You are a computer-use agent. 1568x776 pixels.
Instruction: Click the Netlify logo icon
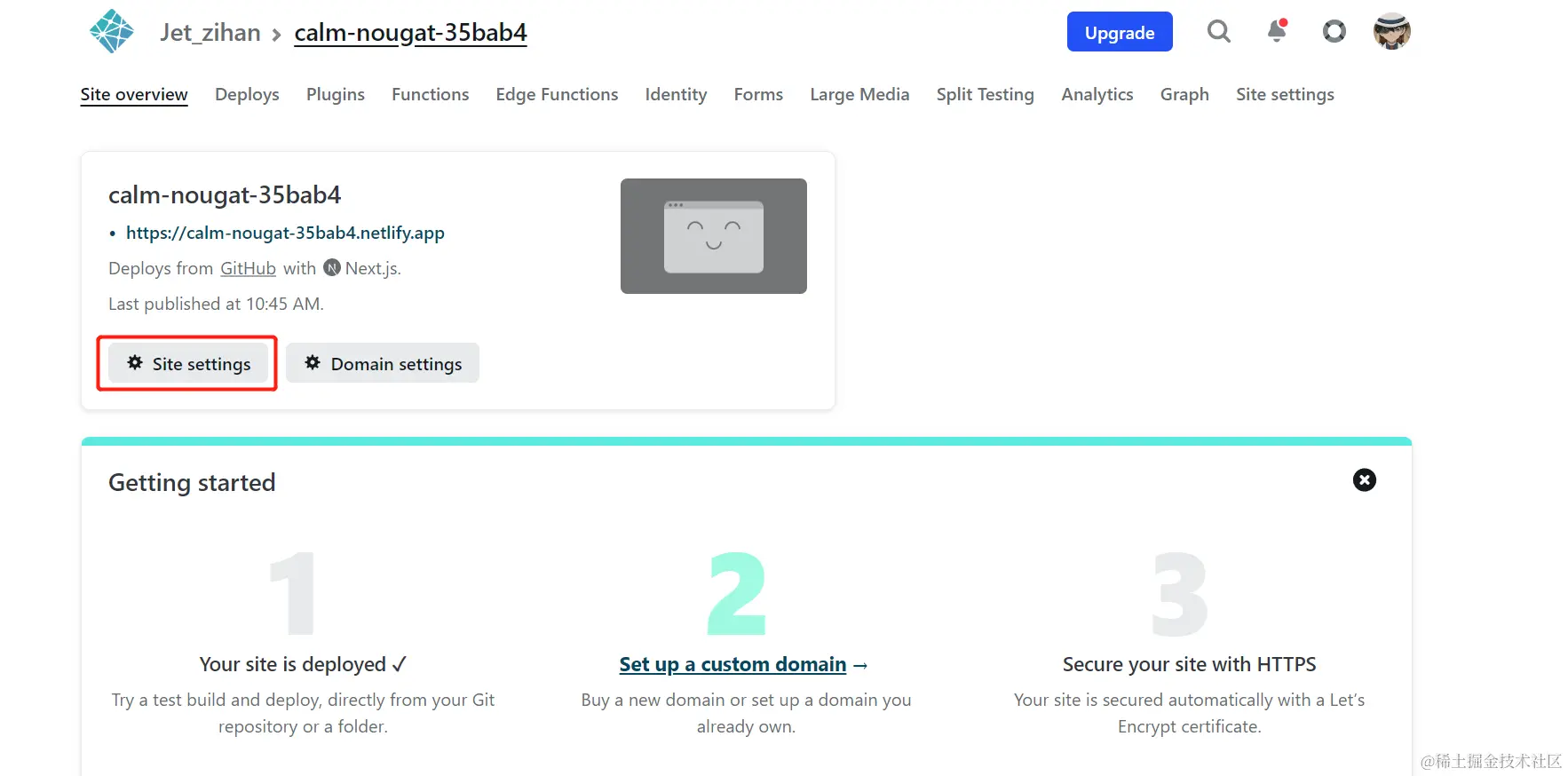(x=112, y=31)
